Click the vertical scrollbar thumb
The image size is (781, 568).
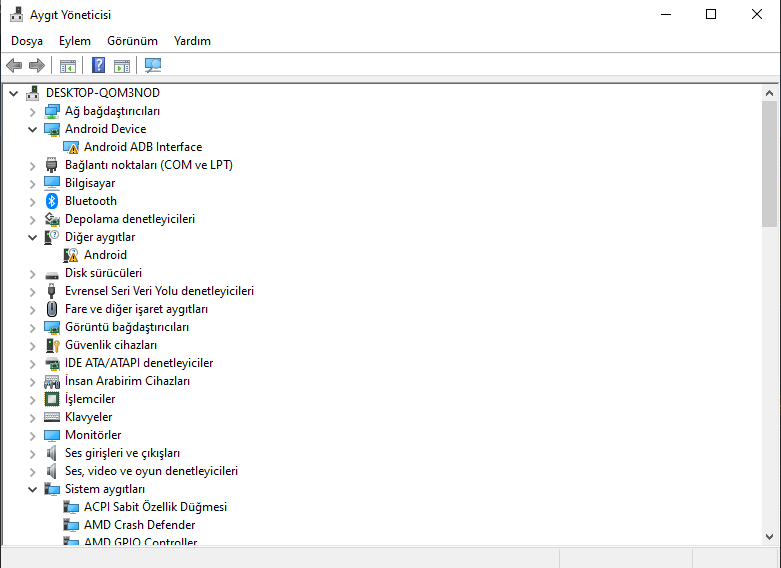769,164
